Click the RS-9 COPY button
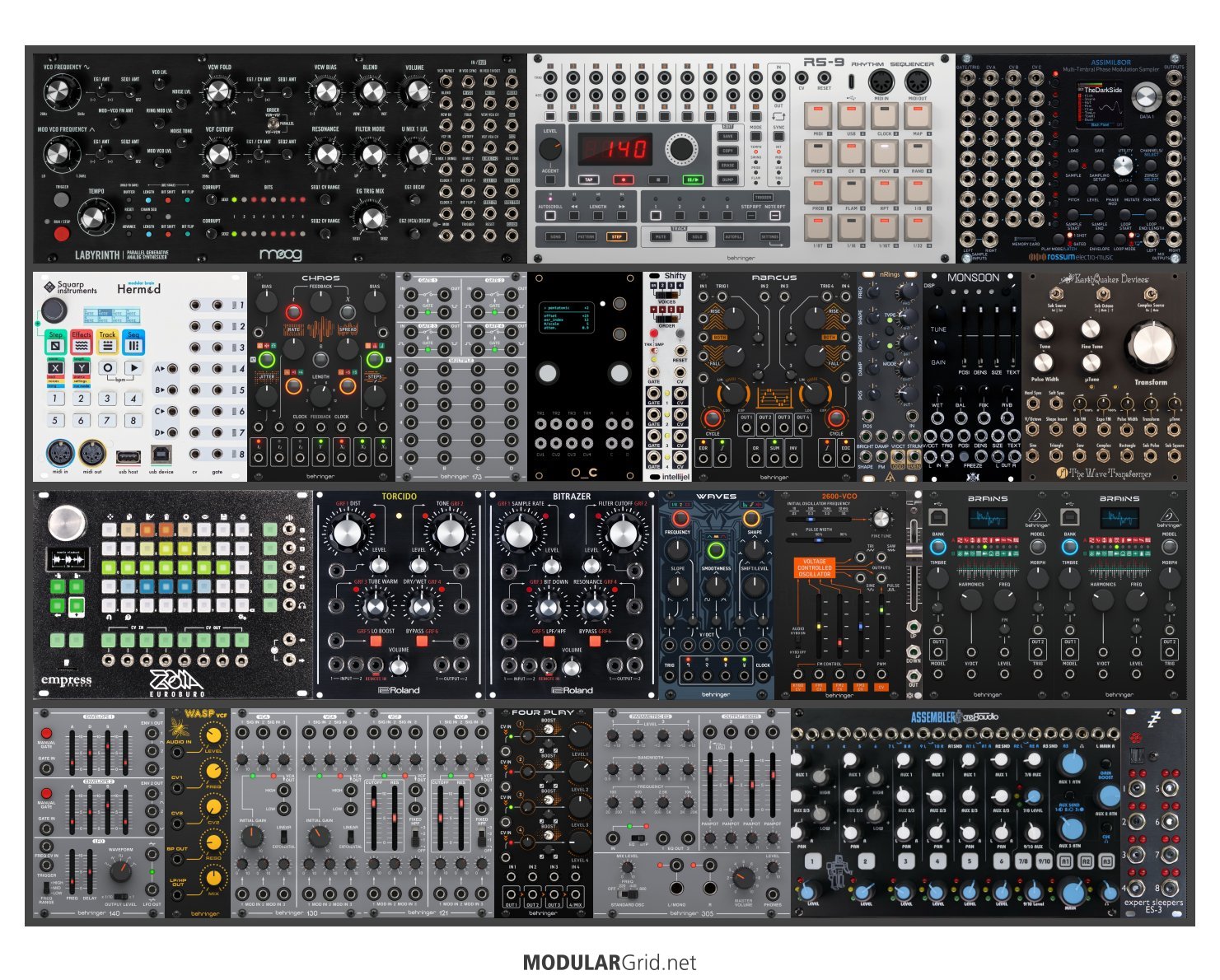 [728, 151]
